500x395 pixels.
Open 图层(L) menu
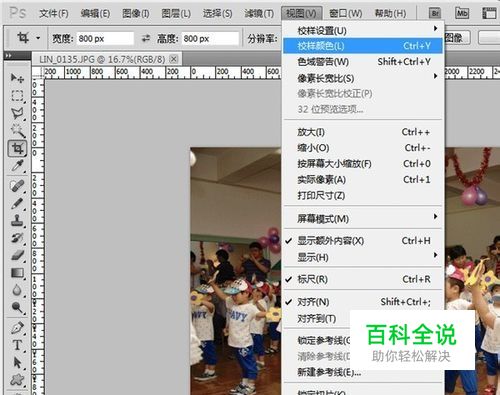pyautogui.click(x=176, y=13)
